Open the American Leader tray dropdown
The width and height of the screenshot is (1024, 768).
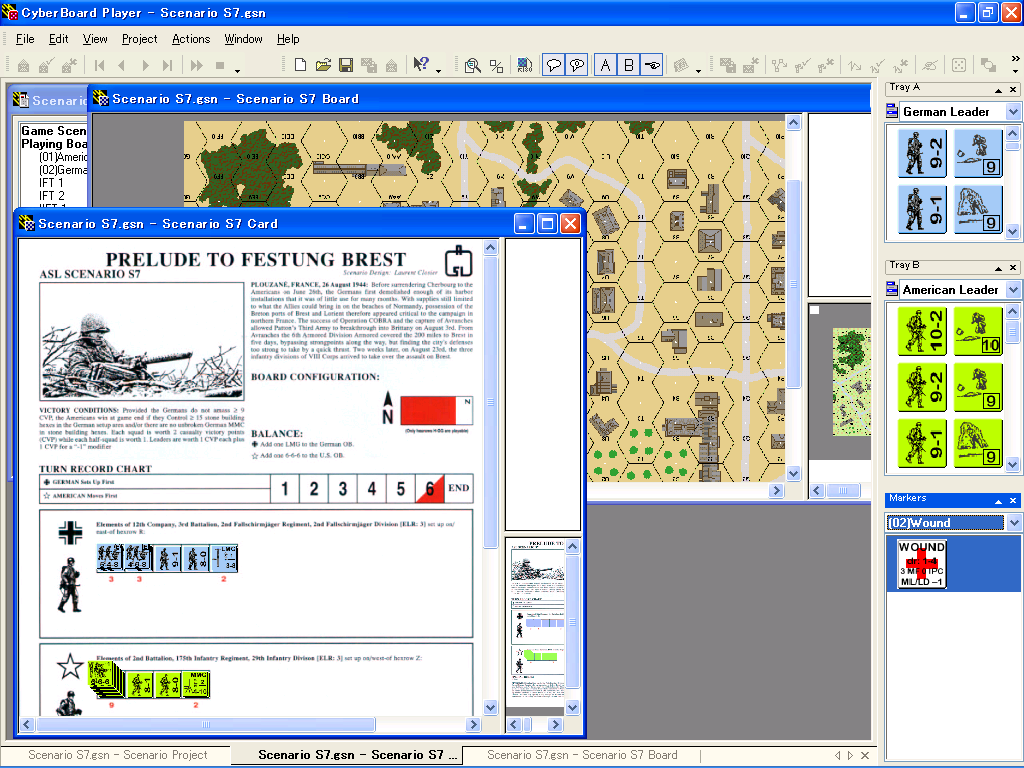click(x=1013, y=289)
